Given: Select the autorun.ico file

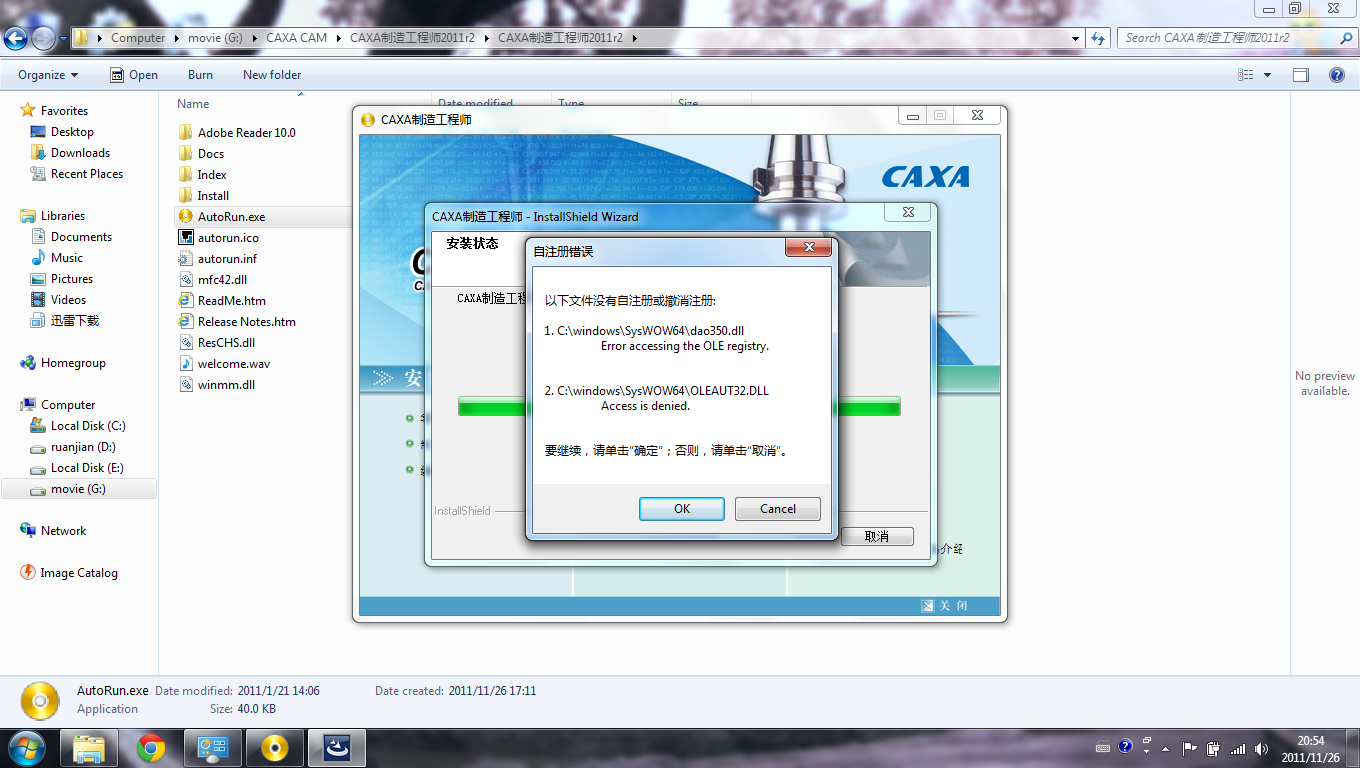Looking at the screenshot, I should click(x=228, y=238).
